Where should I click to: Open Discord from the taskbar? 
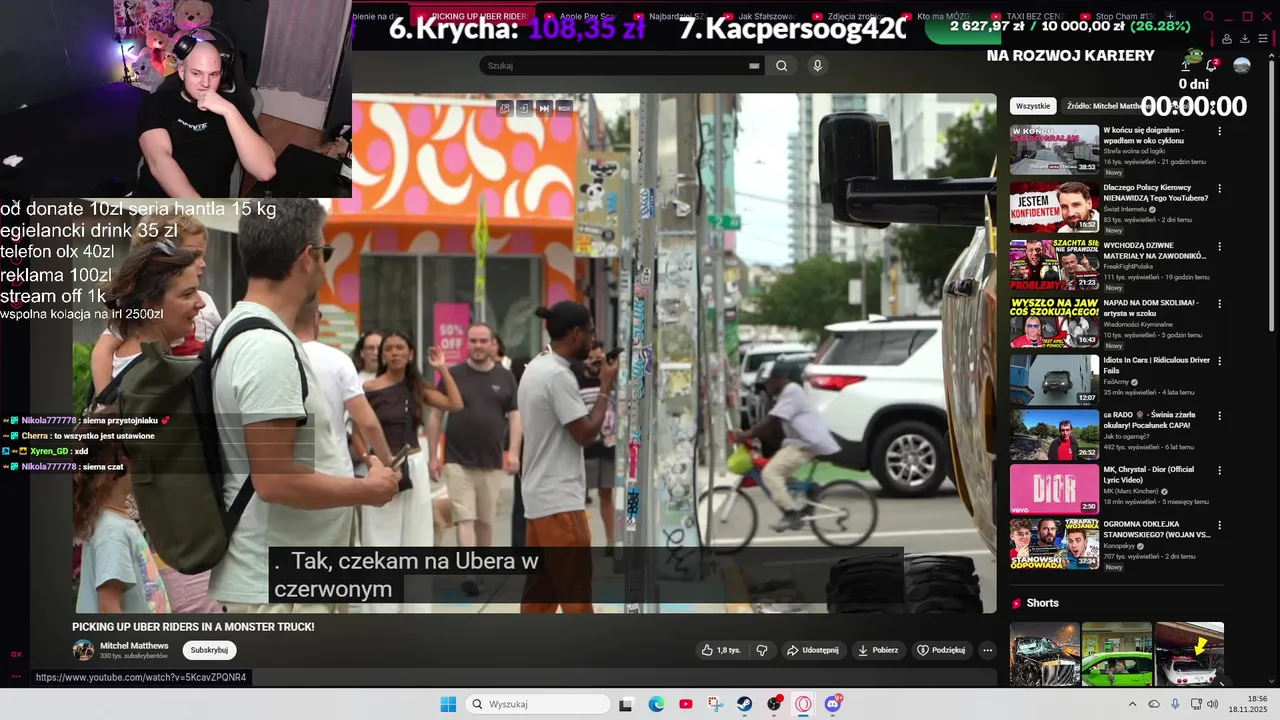click(833, 704)
